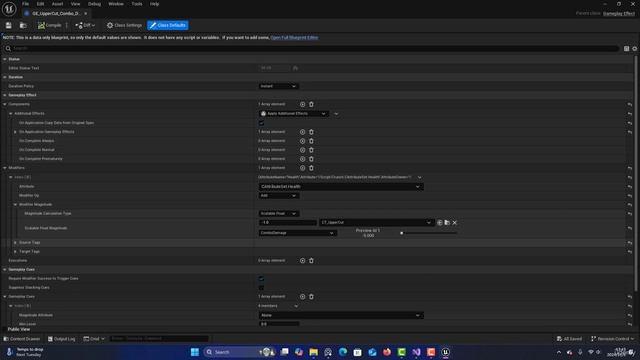
Task: Open the CT_UpperCut curve table dropdown
Action: click(x=376, y=223)
